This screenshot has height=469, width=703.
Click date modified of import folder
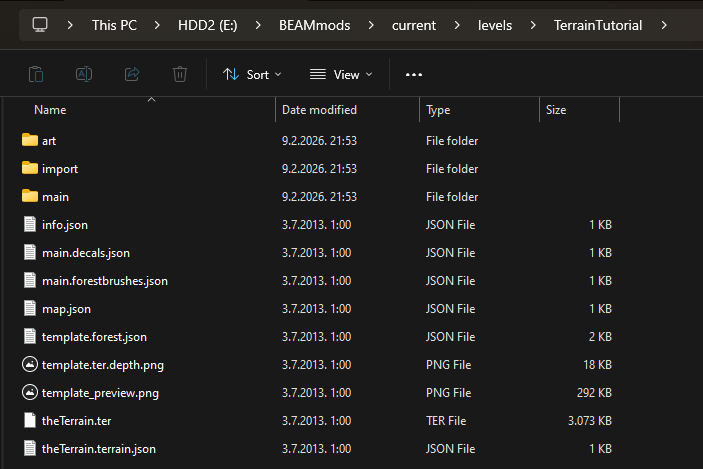[x=319, y=169]
